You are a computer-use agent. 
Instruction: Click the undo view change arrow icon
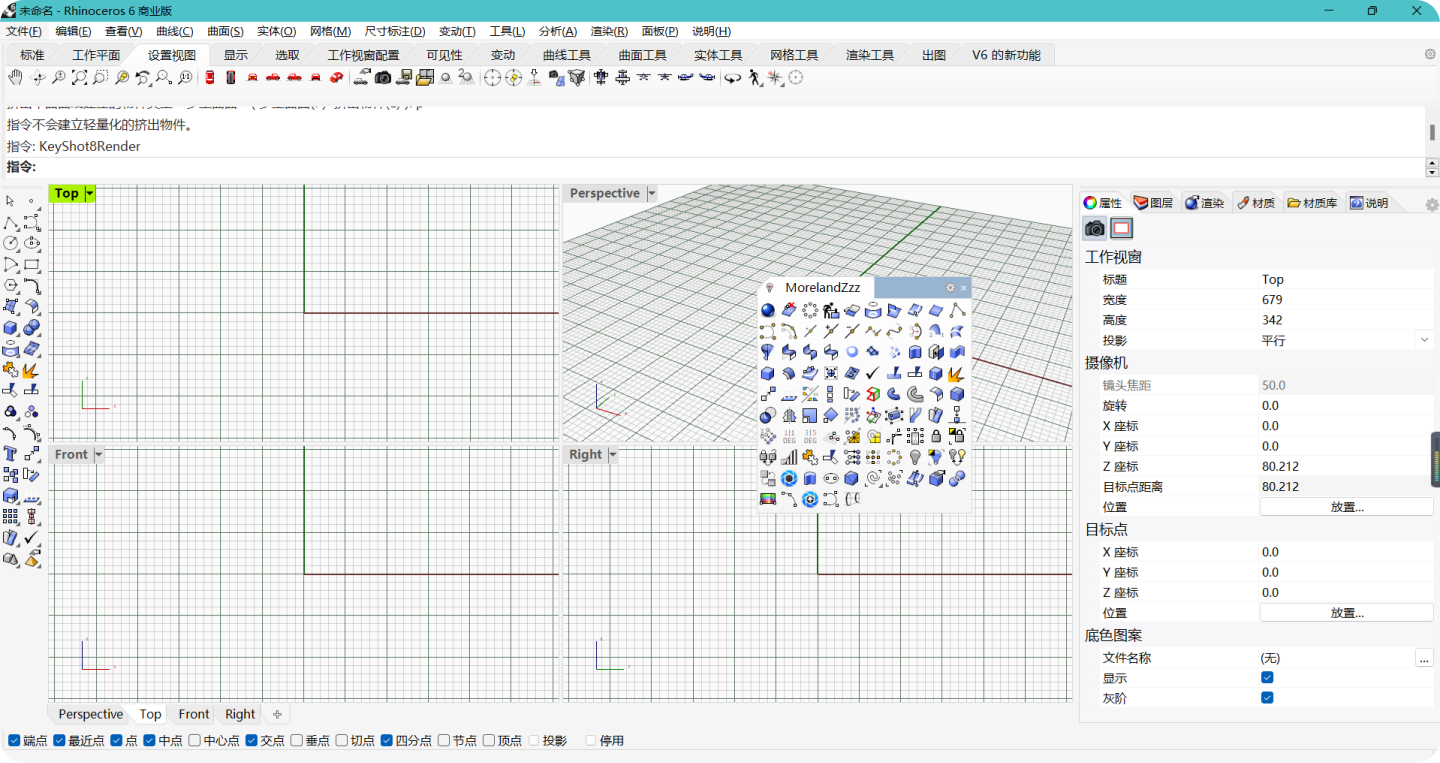coord(143,78)
